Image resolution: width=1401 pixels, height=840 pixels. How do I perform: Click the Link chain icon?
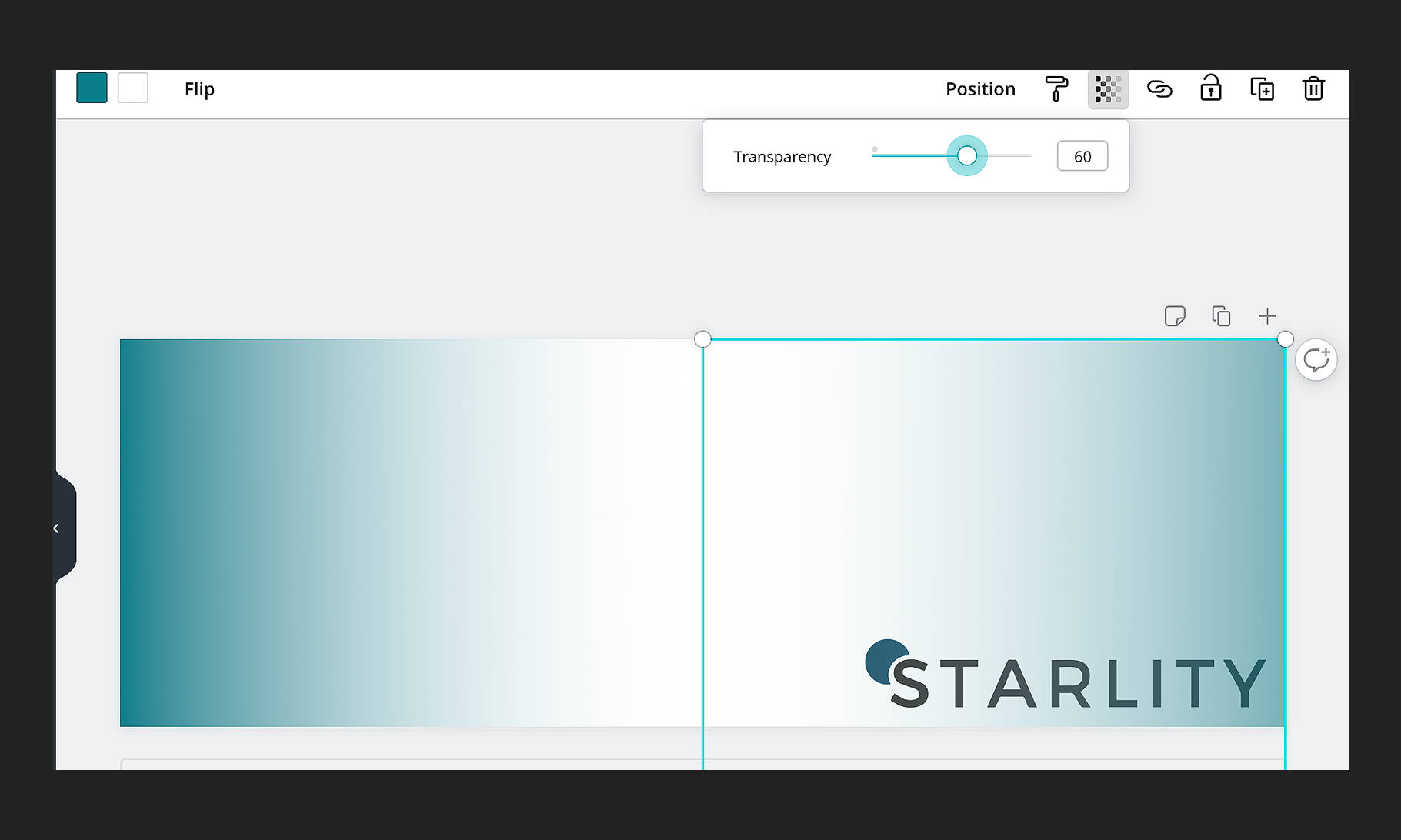coord(1159,89)
